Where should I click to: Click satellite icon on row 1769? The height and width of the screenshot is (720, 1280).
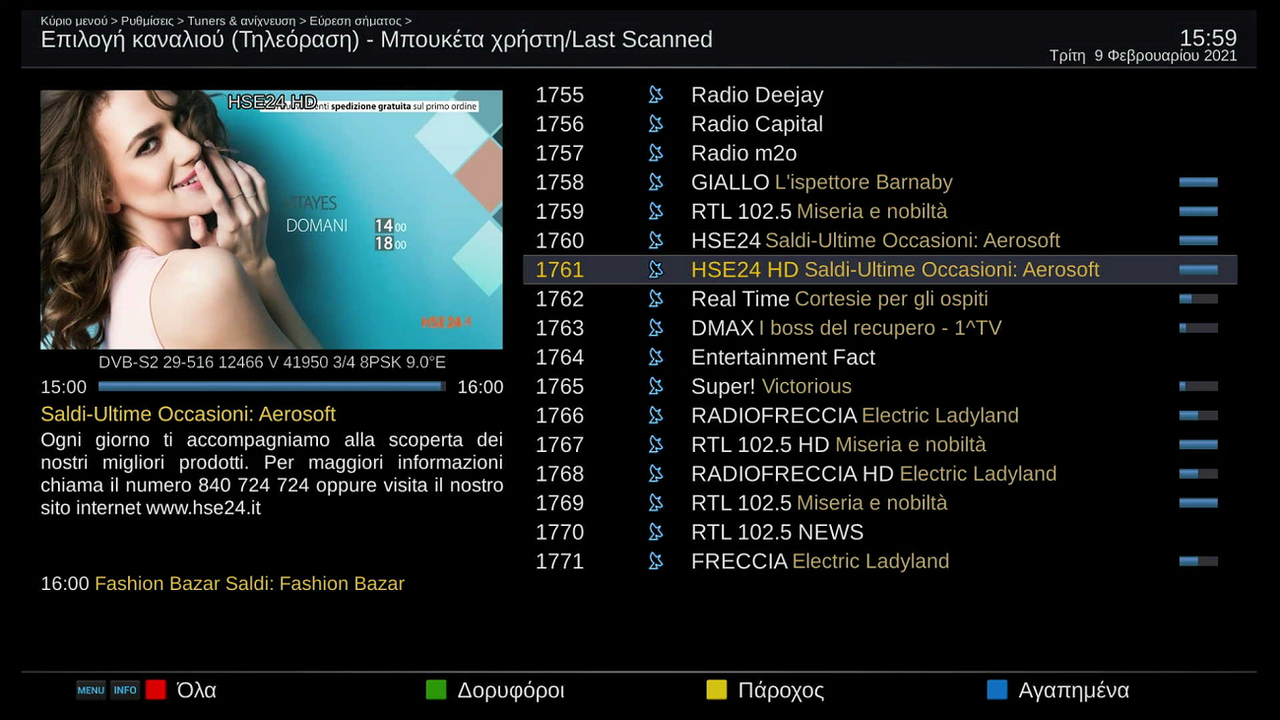tap(656, 502)
